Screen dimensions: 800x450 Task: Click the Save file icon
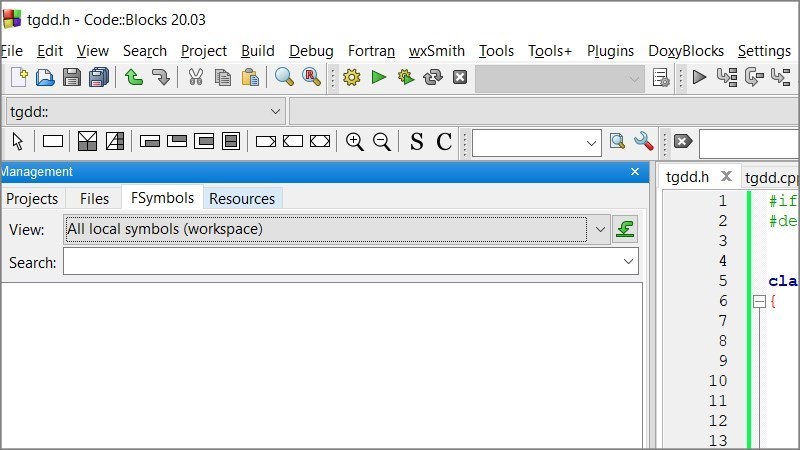72,78
